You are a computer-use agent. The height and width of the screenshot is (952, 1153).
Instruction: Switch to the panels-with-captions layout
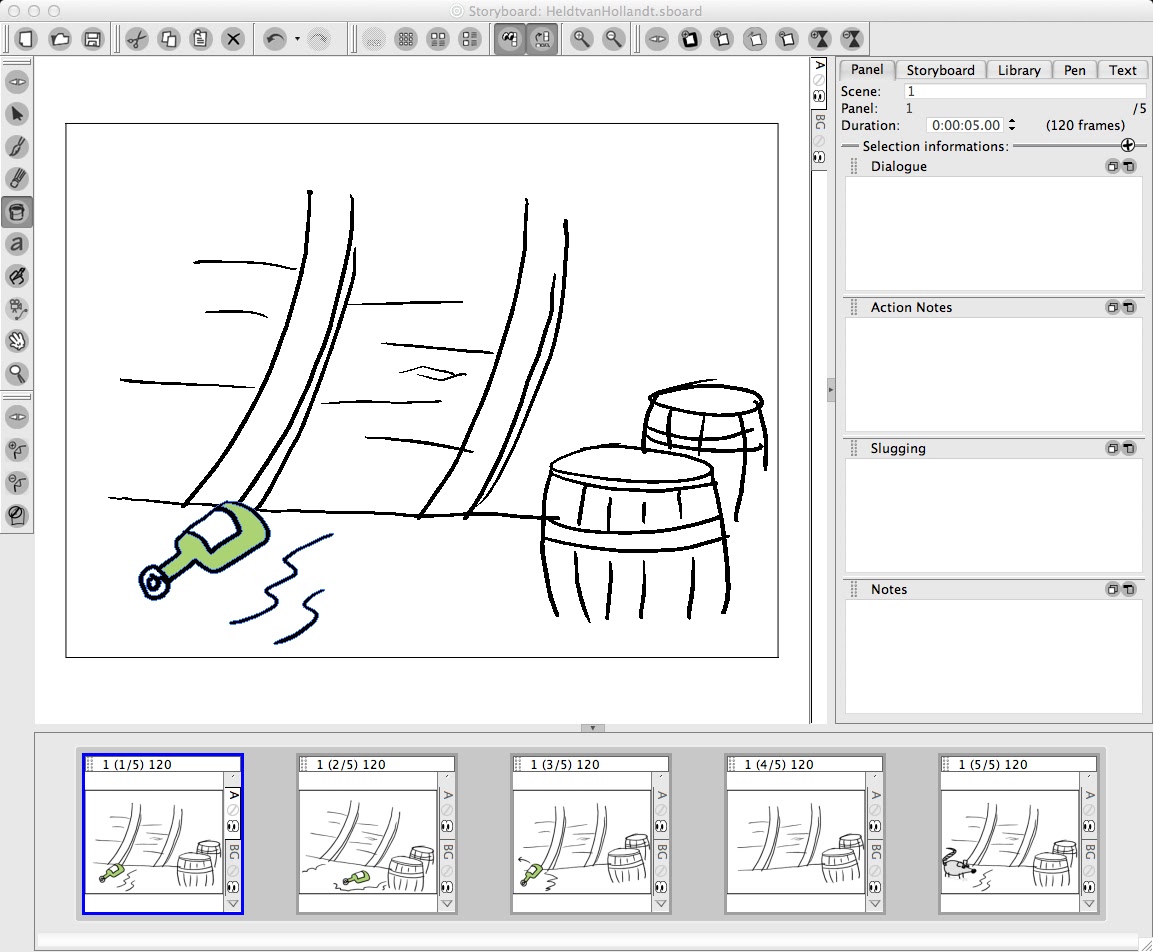470,39
